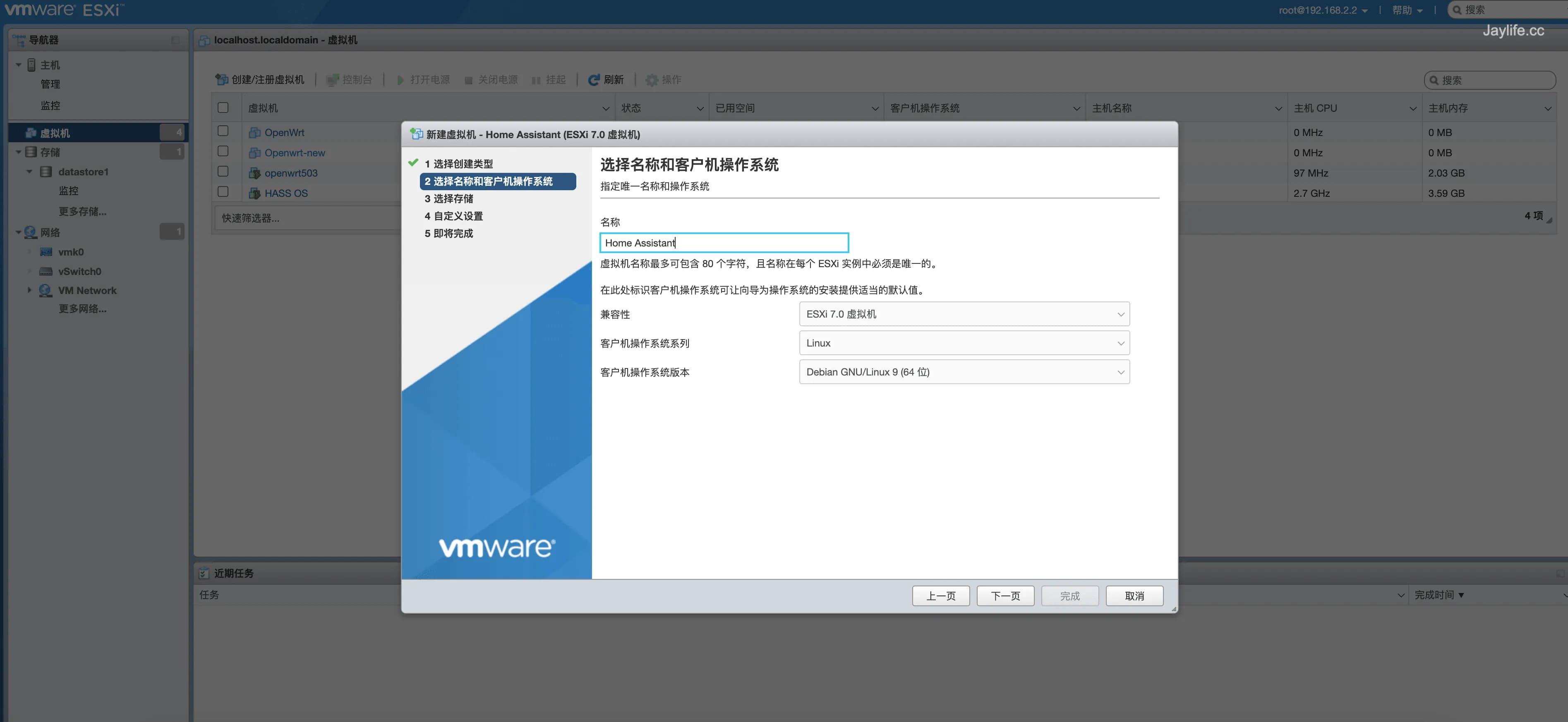
Task: Check the OpenWrt row checkbox
Action: 223,131
